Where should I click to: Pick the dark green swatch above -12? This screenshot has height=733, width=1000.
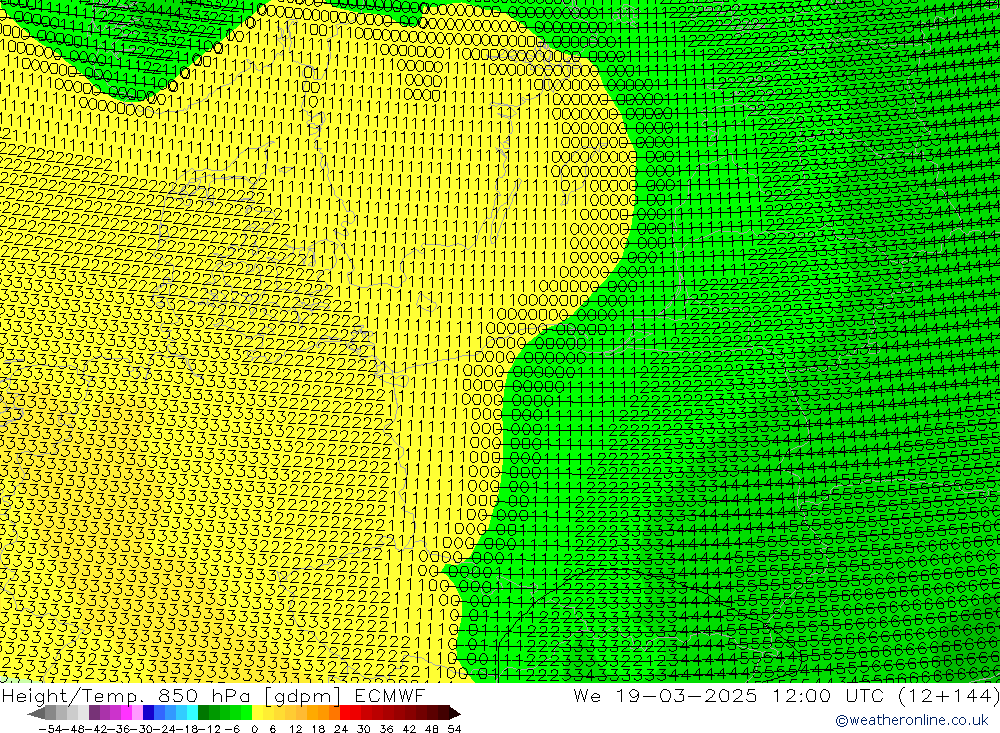(x=203, y=713)
